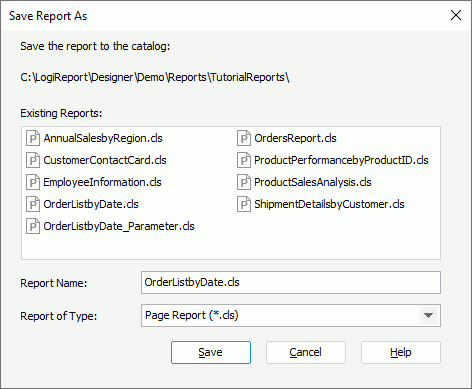Click the ProductSalesAnalysis.cls report icon
The image size is (472, 389).
tap(244, 182)
